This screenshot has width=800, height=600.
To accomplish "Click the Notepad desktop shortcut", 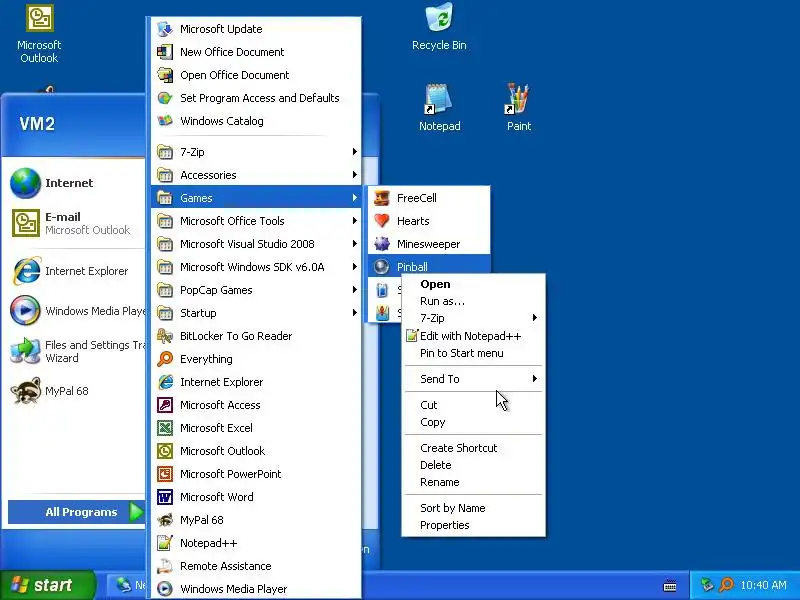I will coord(439,107).
